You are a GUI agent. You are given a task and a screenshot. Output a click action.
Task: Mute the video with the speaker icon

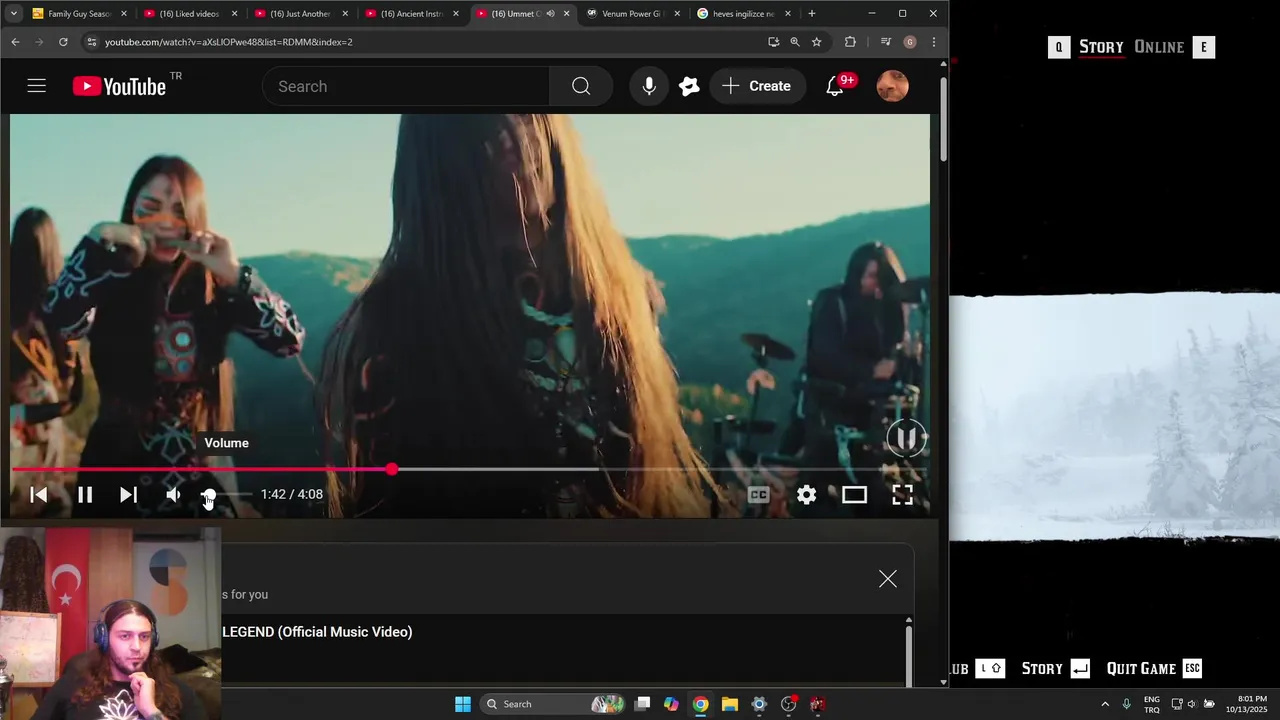tap(173, 494)
